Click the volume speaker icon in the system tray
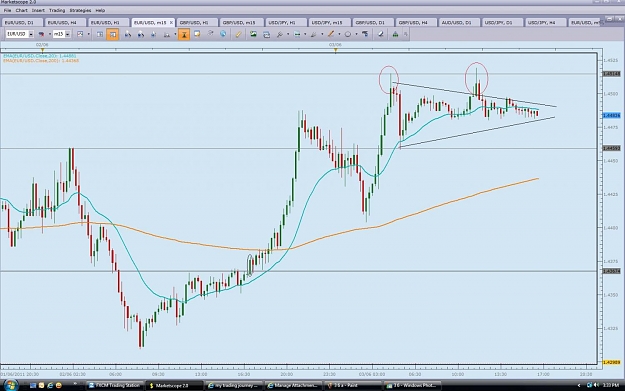This screenshot has width=625, height=391. pyautogui.click(x=596, y=385)
